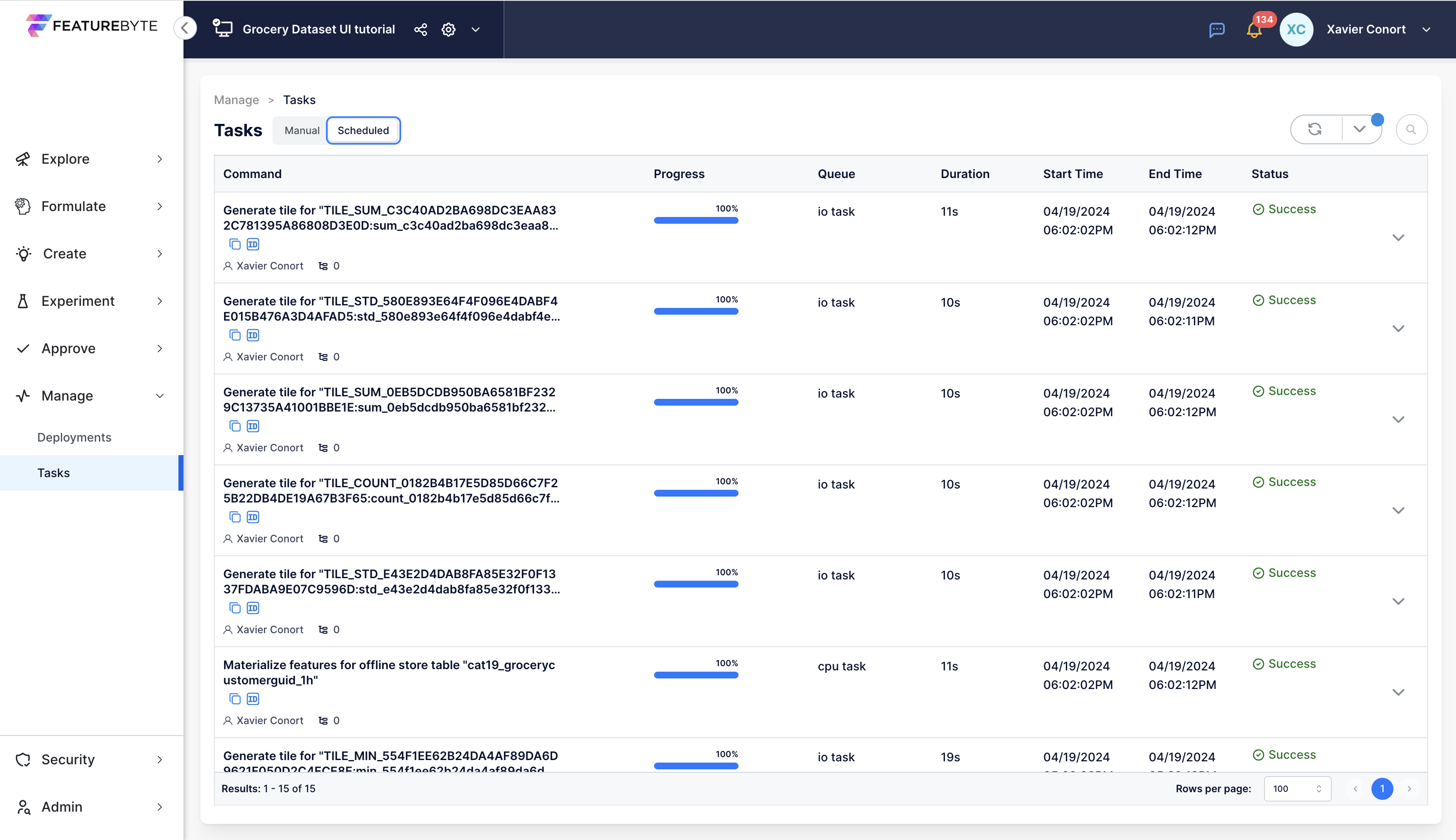Click ID icon for TILE_SUM_C3C40AD2BA698 task
The image size is (1456, 840).
pos(252,244)
